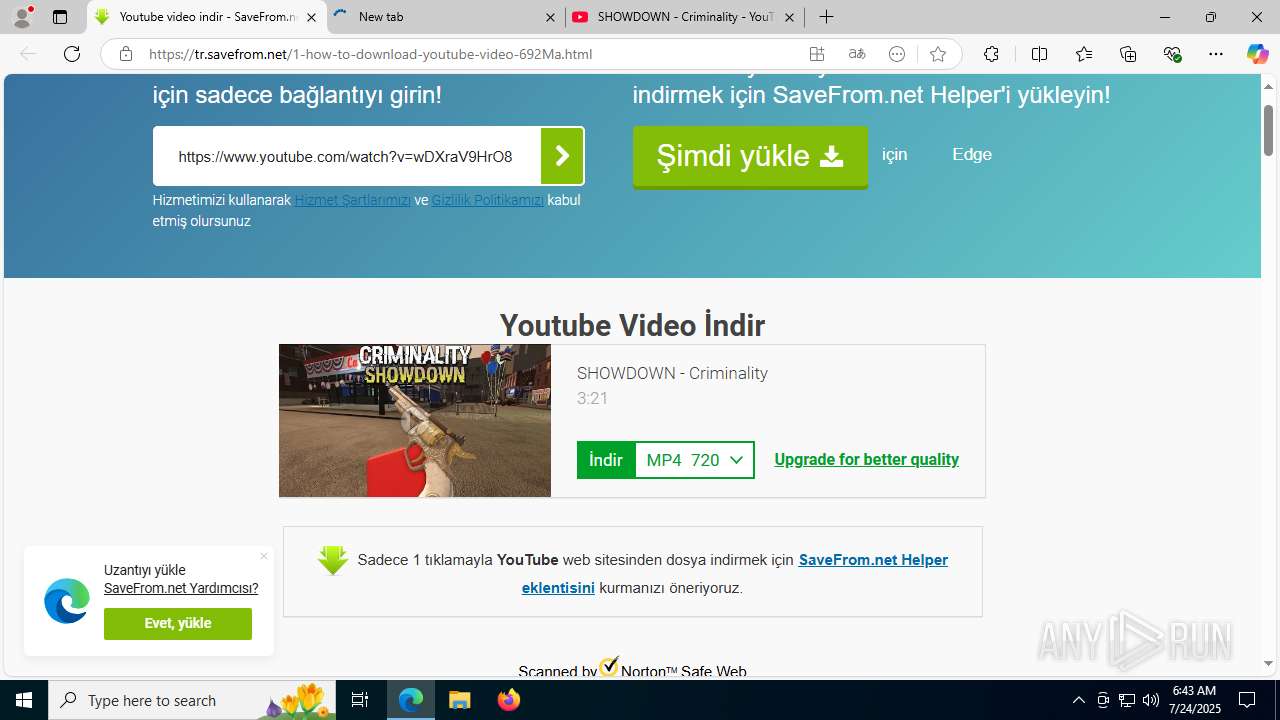Image resolution: width=1280 pixels, height=720 pixels.
Task: Open the notification center icon
Action: [1247, 700]
